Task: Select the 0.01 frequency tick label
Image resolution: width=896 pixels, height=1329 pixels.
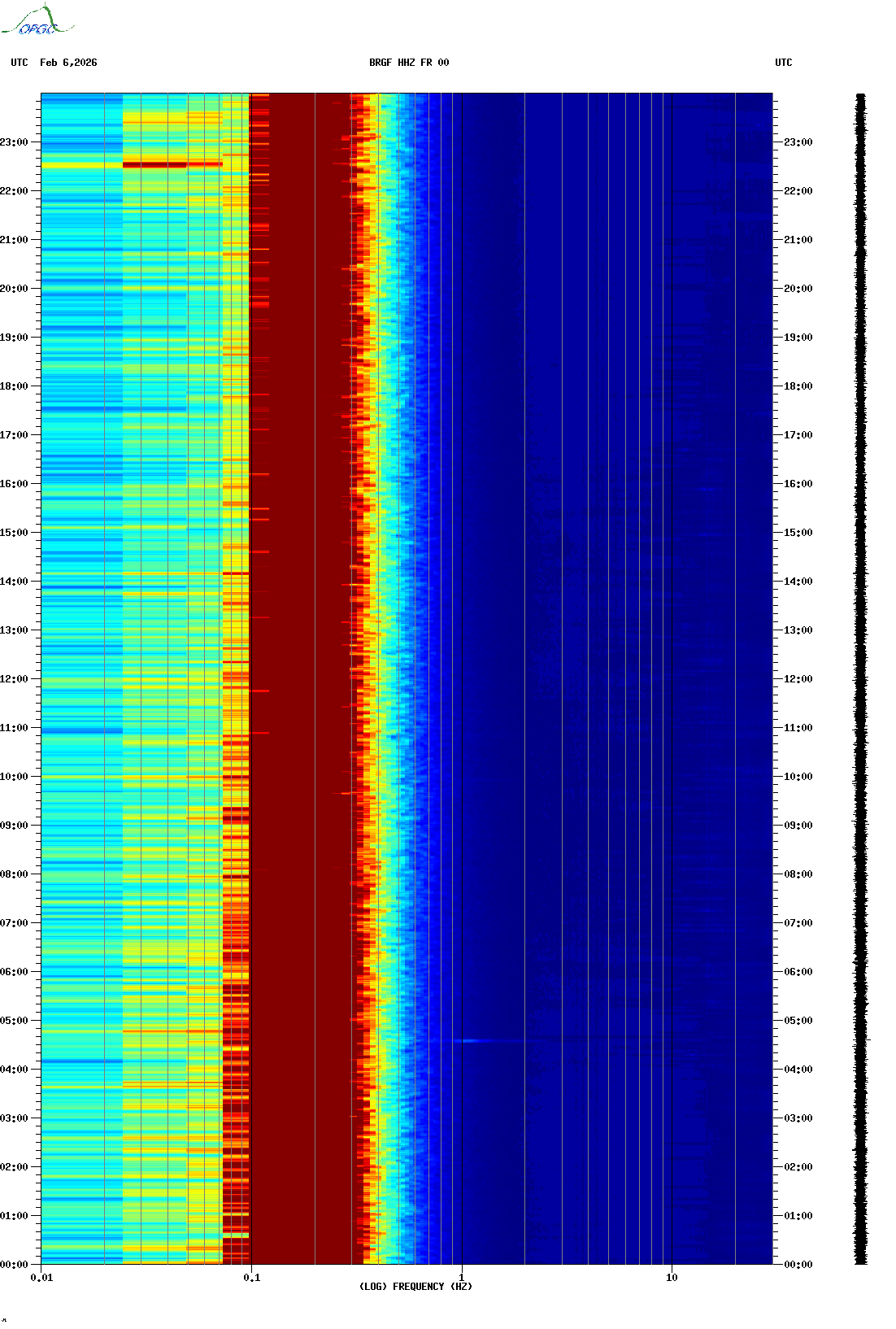Action: tap(41, 1278)
